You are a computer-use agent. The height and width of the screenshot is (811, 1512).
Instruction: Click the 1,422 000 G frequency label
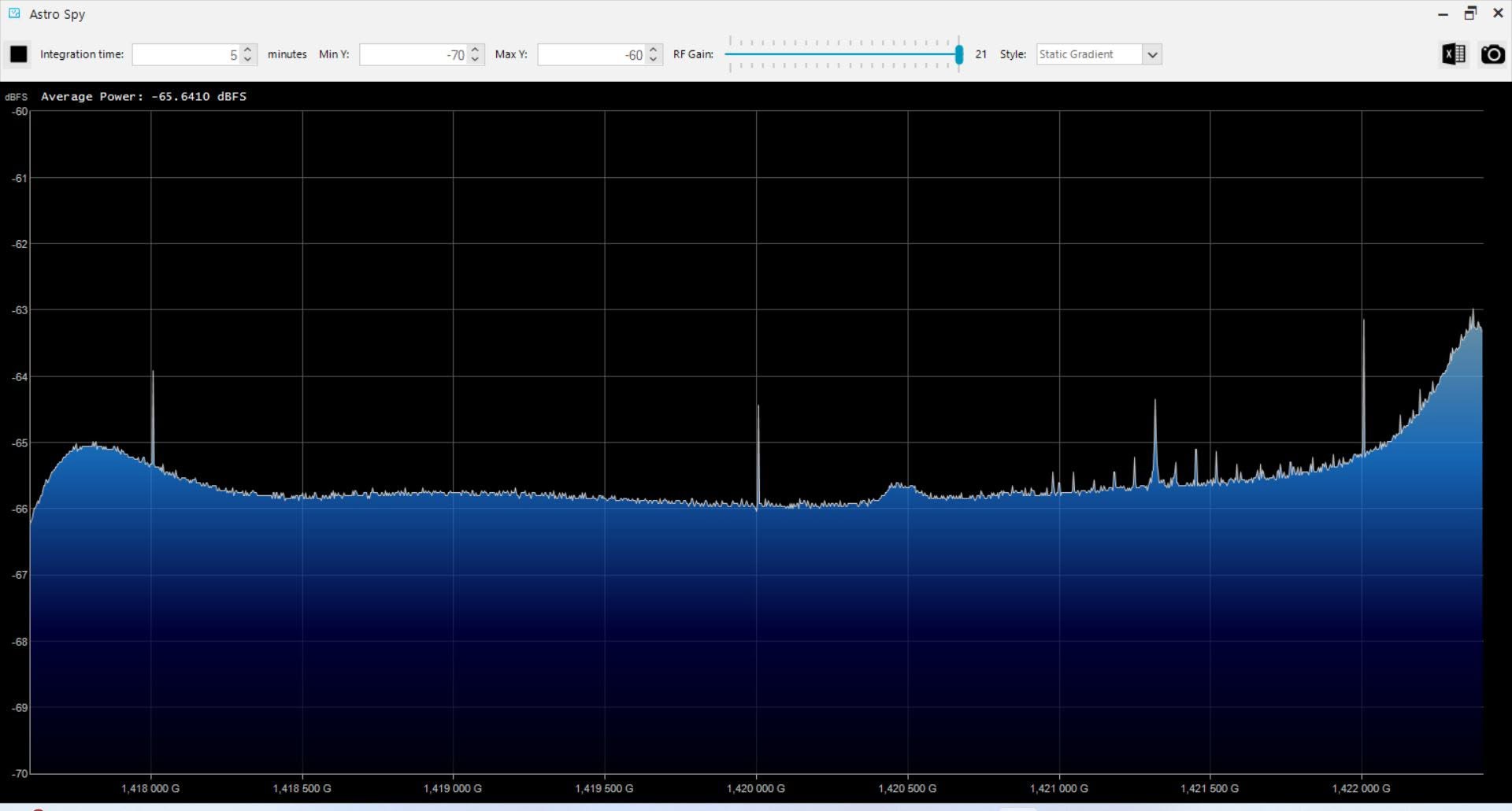[x=1361, y=788]
